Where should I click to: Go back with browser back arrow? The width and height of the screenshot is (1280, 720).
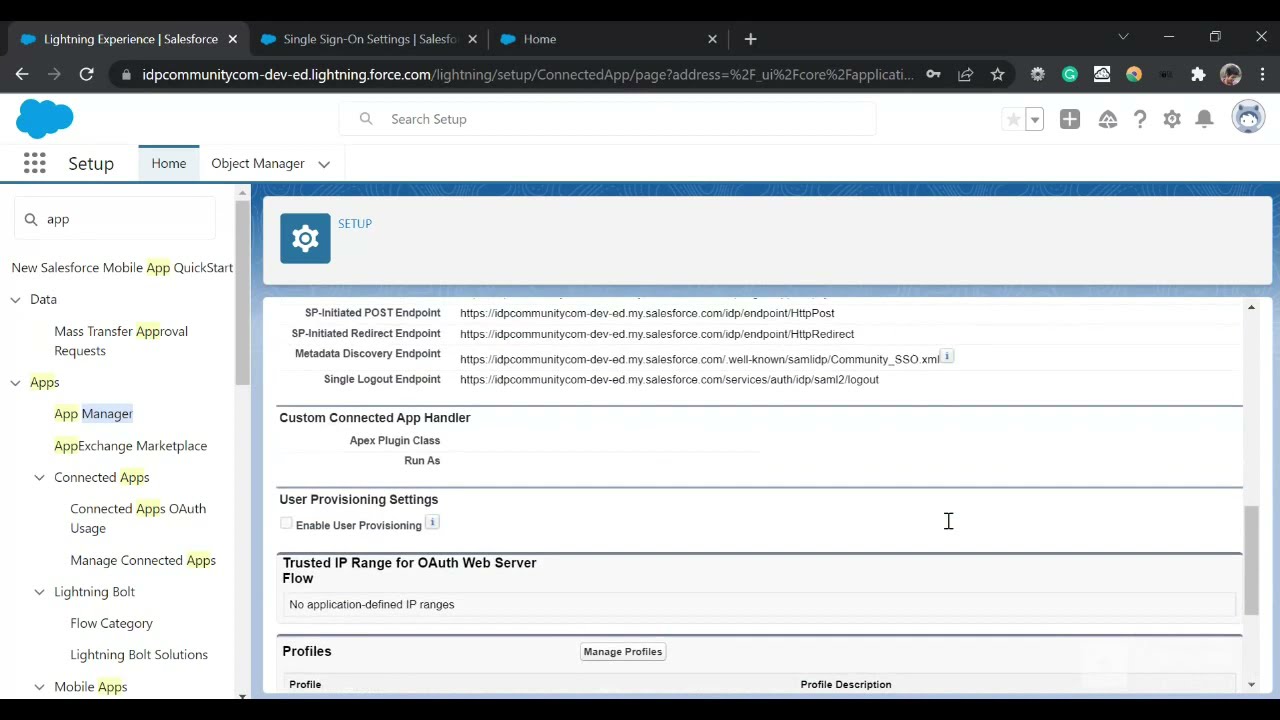[x=22, y=74]
